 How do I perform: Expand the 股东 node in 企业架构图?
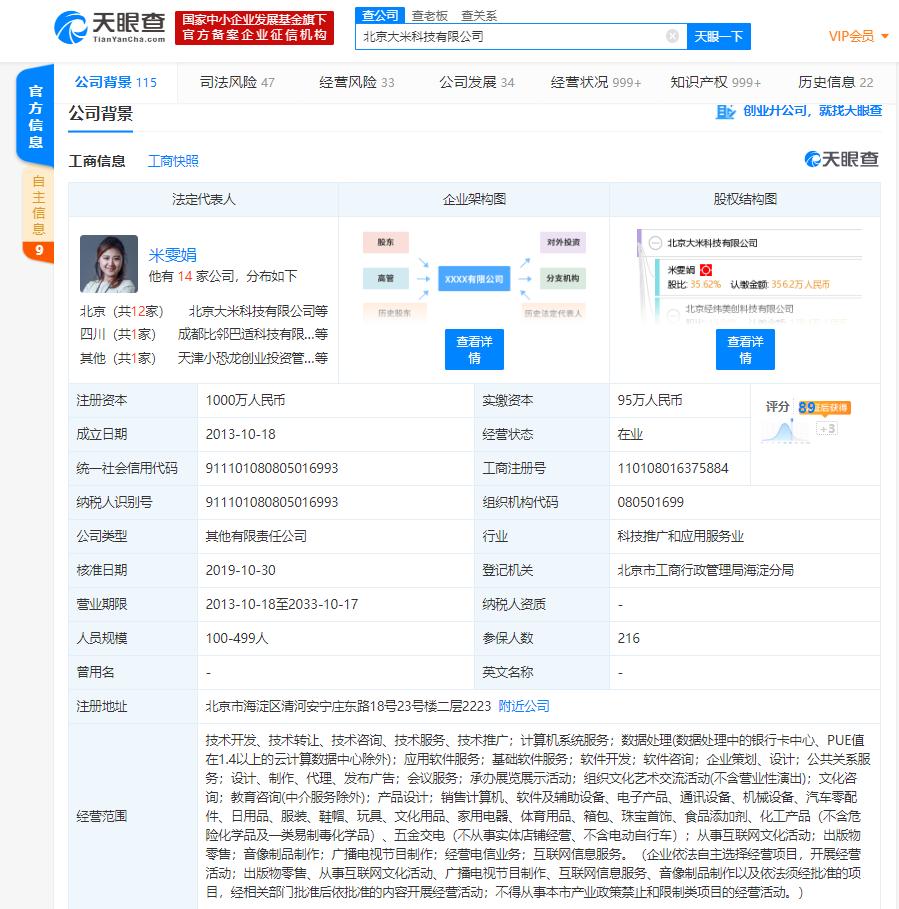385,242
